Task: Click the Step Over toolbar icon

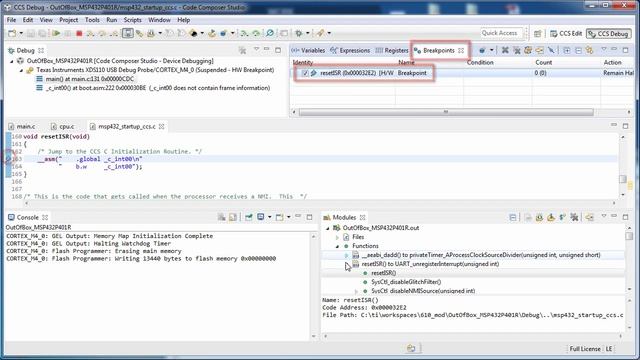Action: tap(102, 33)
